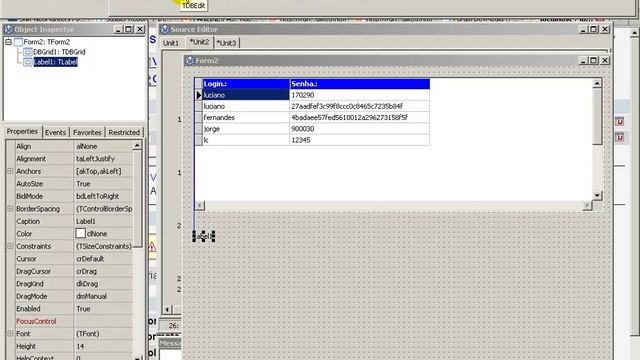Expand the BorderSpacing property

[x=10, y=209]
